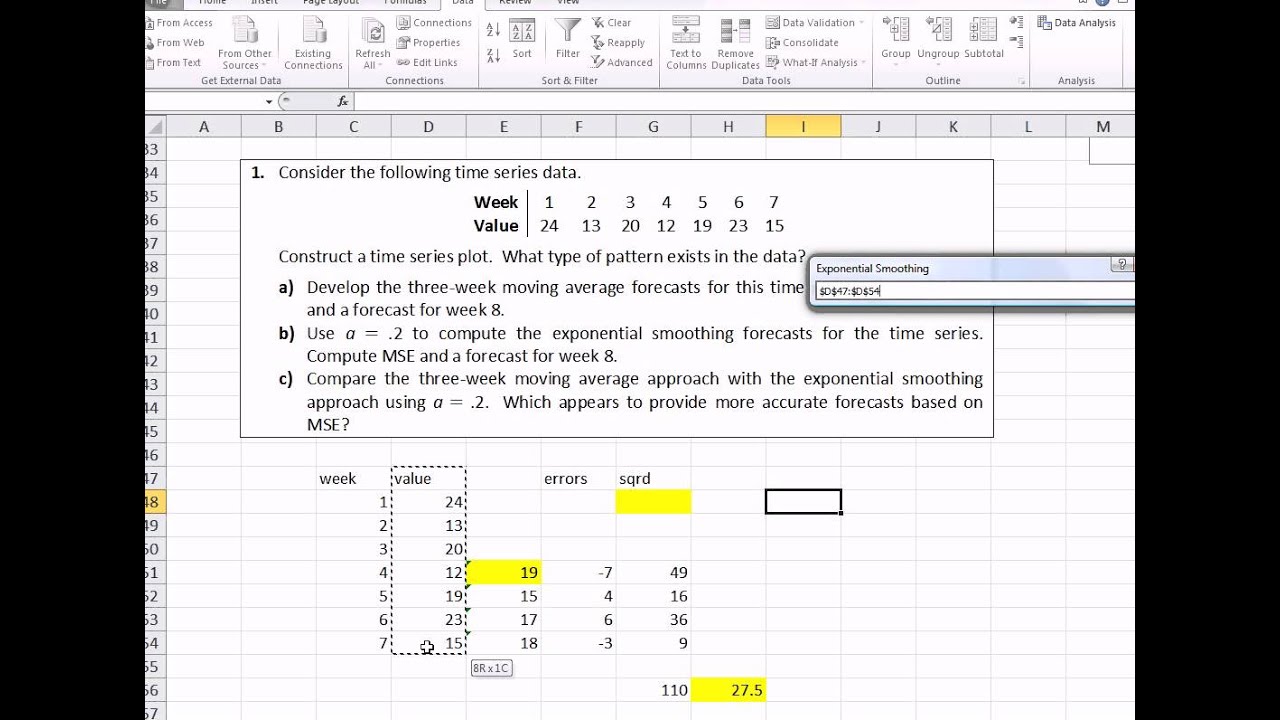
Task: Click Show Detail in Outline group
Action: tap(1017, 21)
